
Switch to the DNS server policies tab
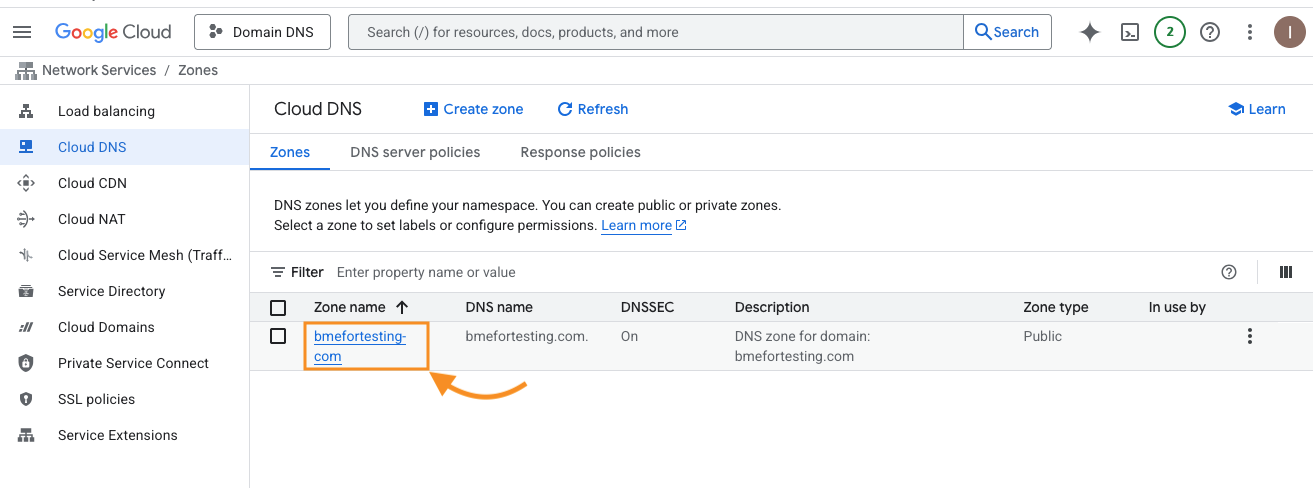tap(415, 152)
